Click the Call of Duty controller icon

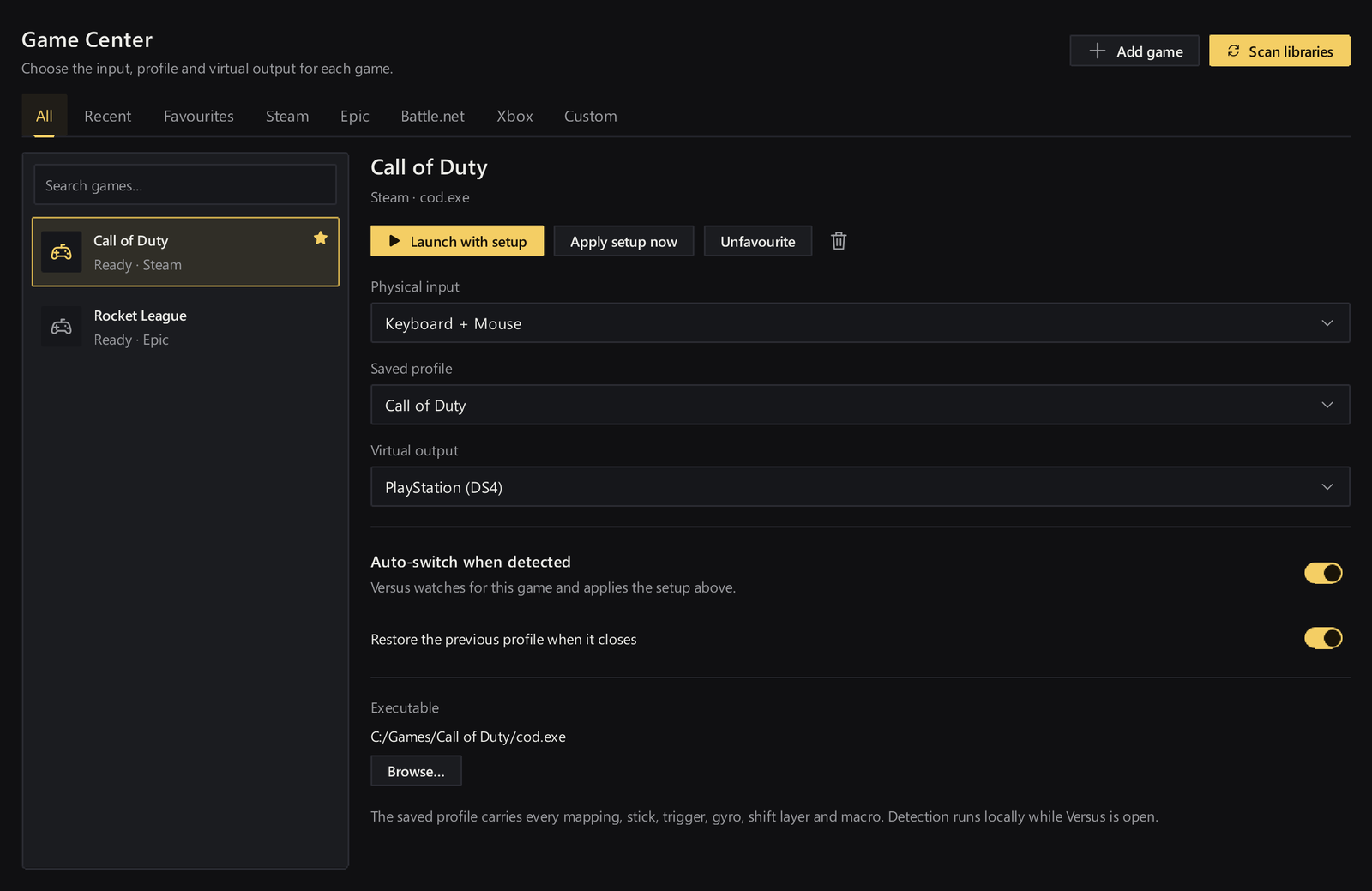point(62,252)
